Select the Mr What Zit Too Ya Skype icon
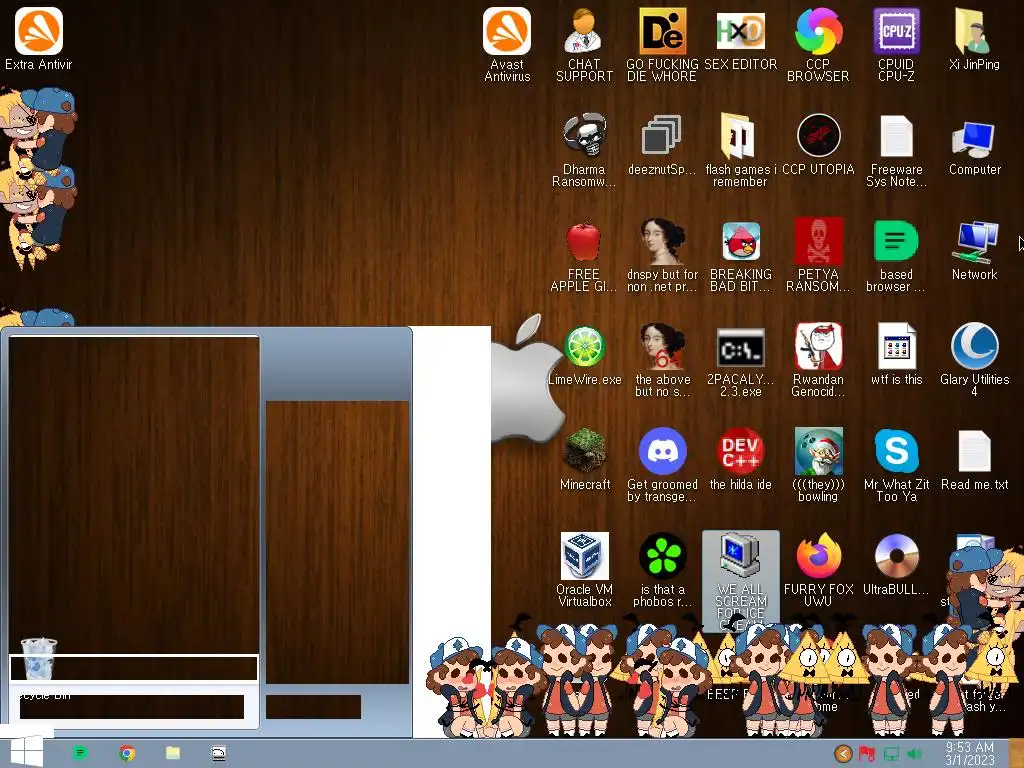 [896, 465]
